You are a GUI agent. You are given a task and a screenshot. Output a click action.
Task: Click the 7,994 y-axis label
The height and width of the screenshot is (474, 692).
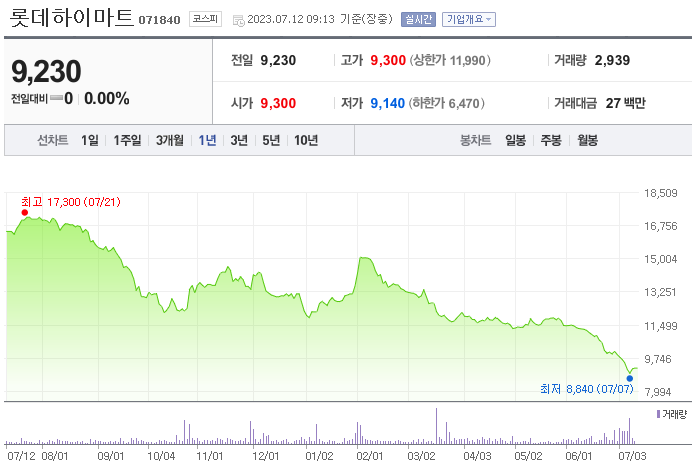point(658,392)
